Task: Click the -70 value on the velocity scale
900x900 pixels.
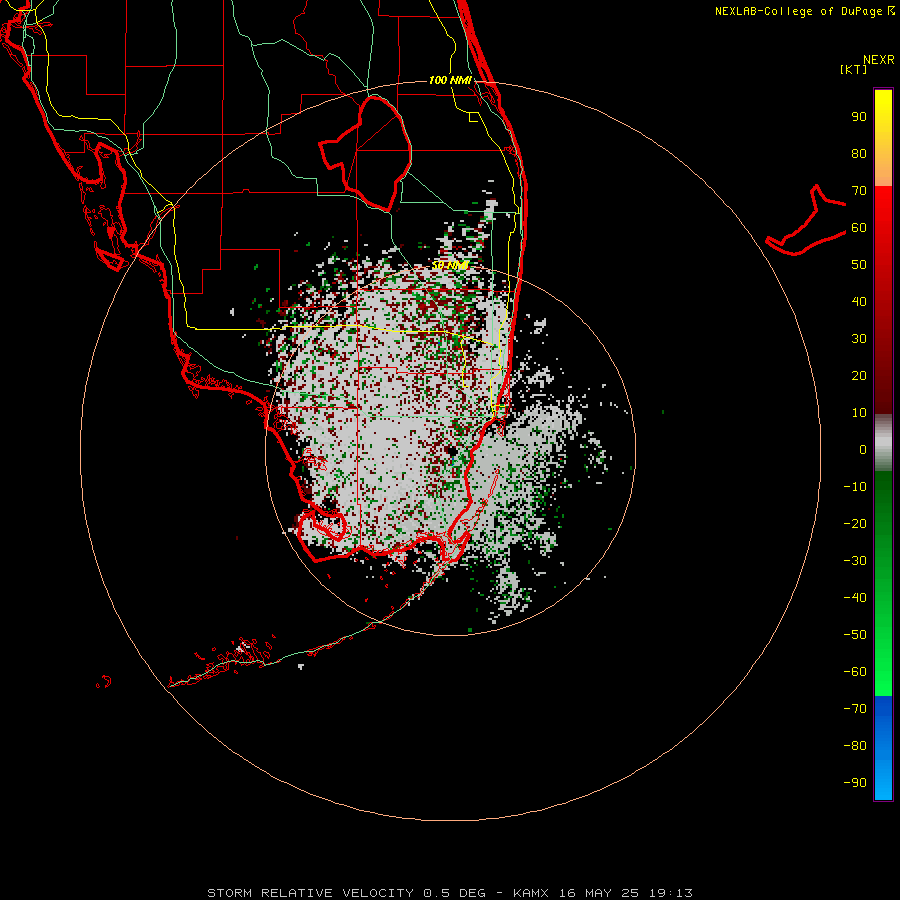Action: pos(855,709)
